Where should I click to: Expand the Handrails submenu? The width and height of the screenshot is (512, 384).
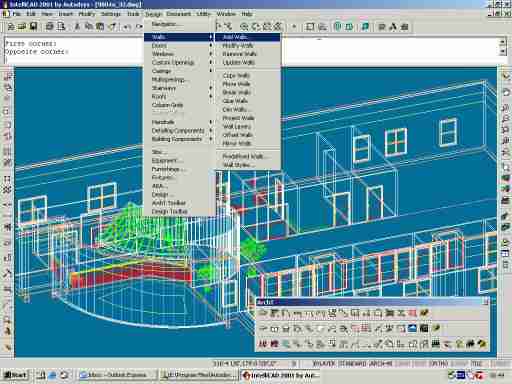tap(179, 122)
